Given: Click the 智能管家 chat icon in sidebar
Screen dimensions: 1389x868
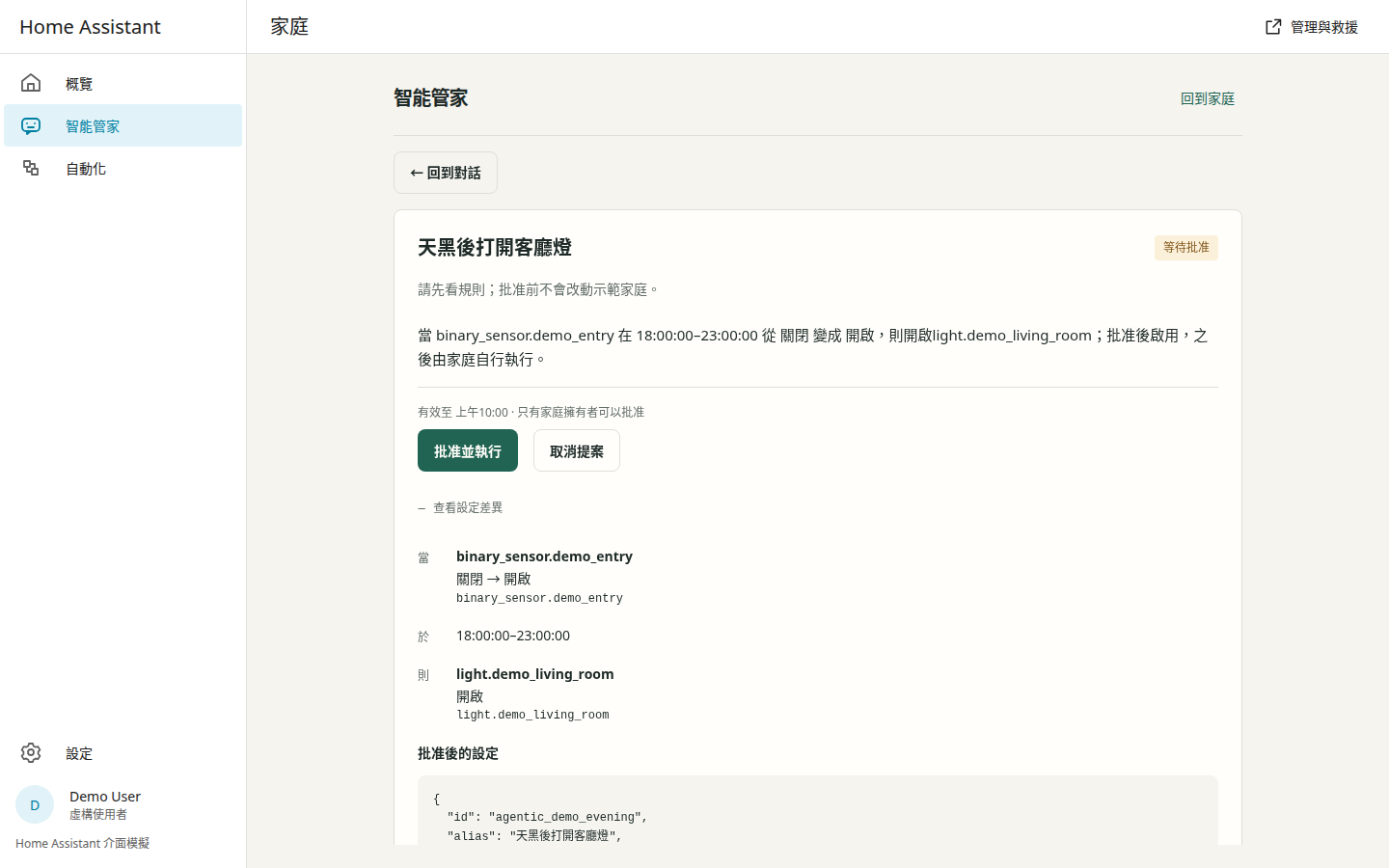Looking at the screenshot, I should point(31,125).
